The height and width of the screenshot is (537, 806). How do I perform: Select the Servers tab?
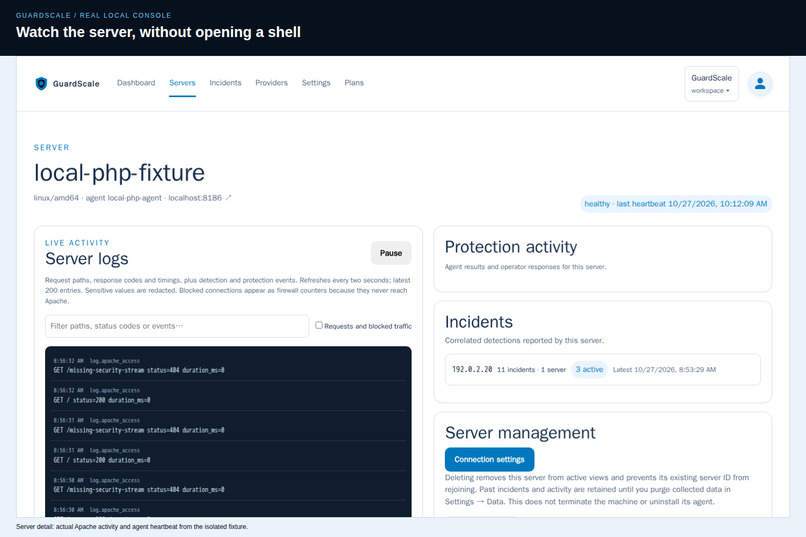point(182,83)
